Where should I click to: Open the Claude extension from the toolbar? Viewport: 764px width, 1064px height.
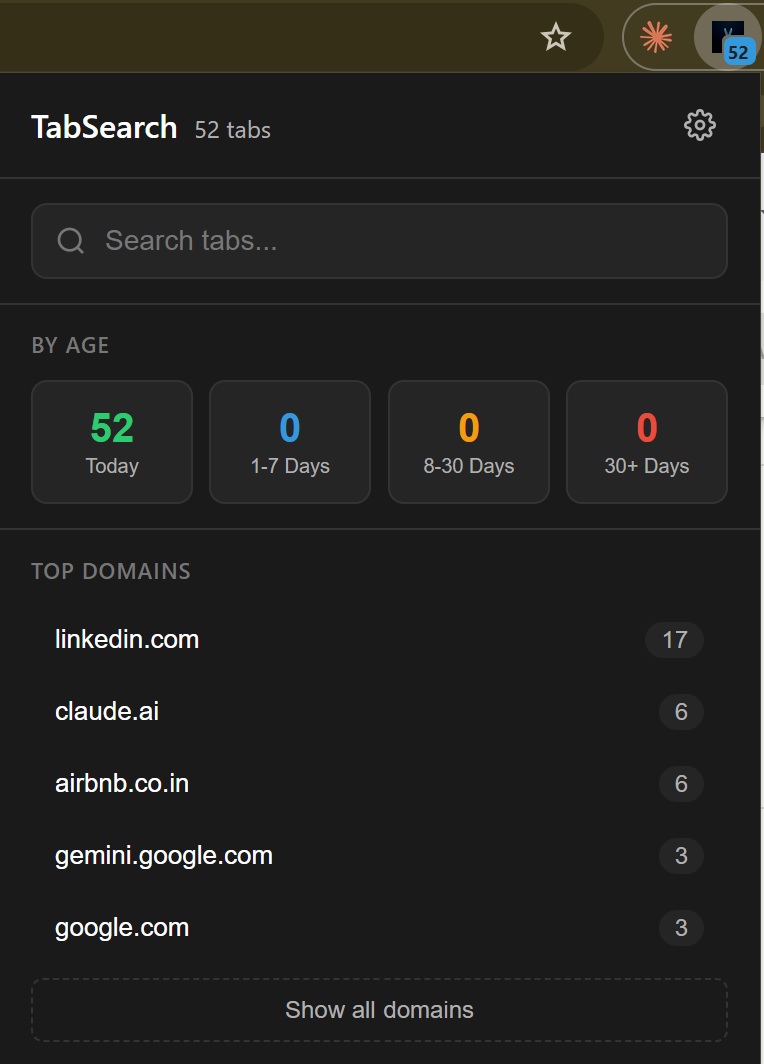pyautogui.click(x=657, y=37)
